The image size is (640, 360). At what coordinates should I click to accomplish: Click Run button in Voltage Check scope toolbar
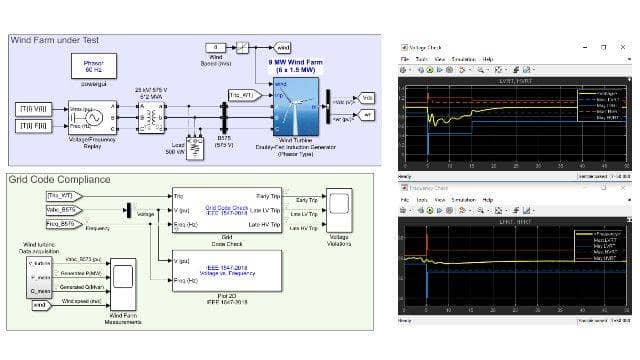point(430,70)
